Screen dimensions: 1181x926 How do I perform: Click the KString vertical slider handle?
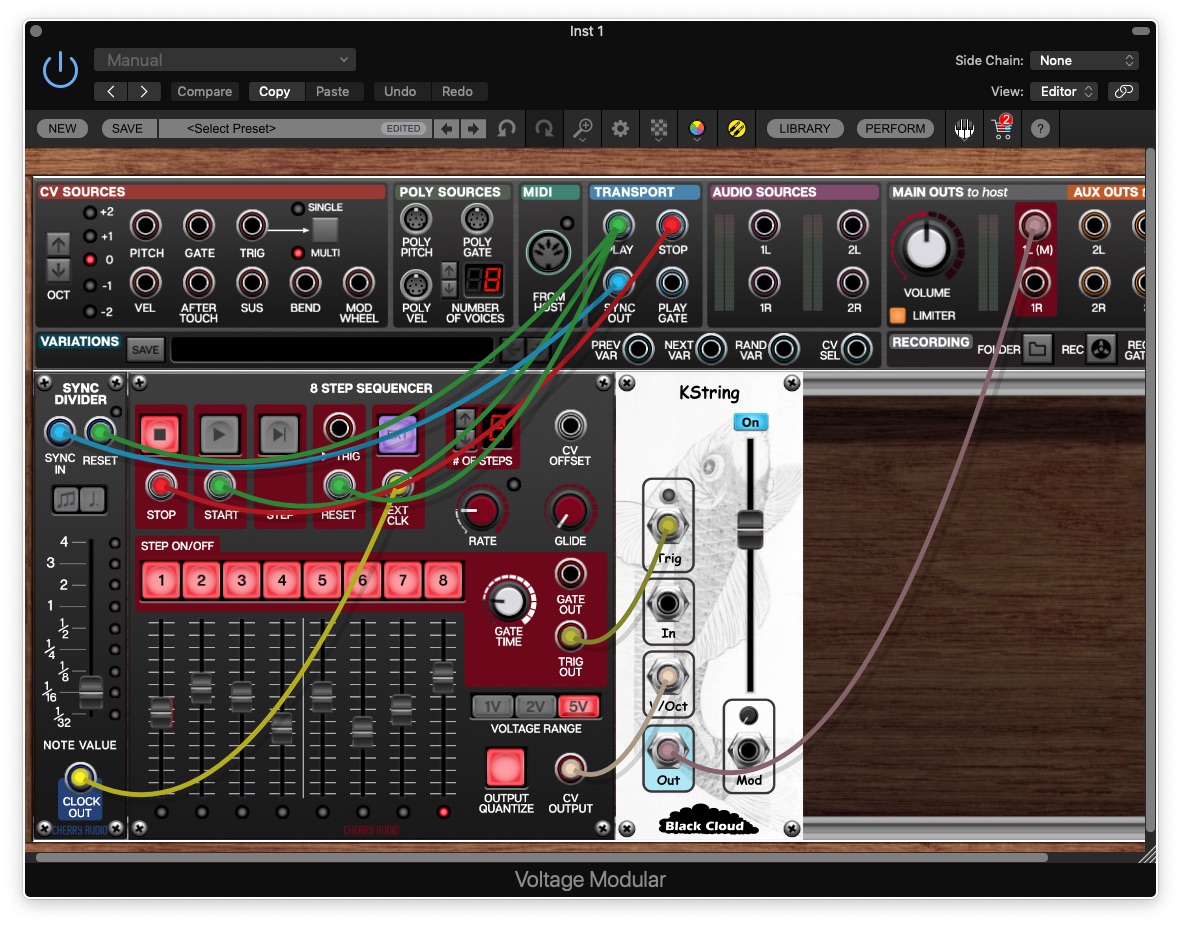(x=749, y=528)
